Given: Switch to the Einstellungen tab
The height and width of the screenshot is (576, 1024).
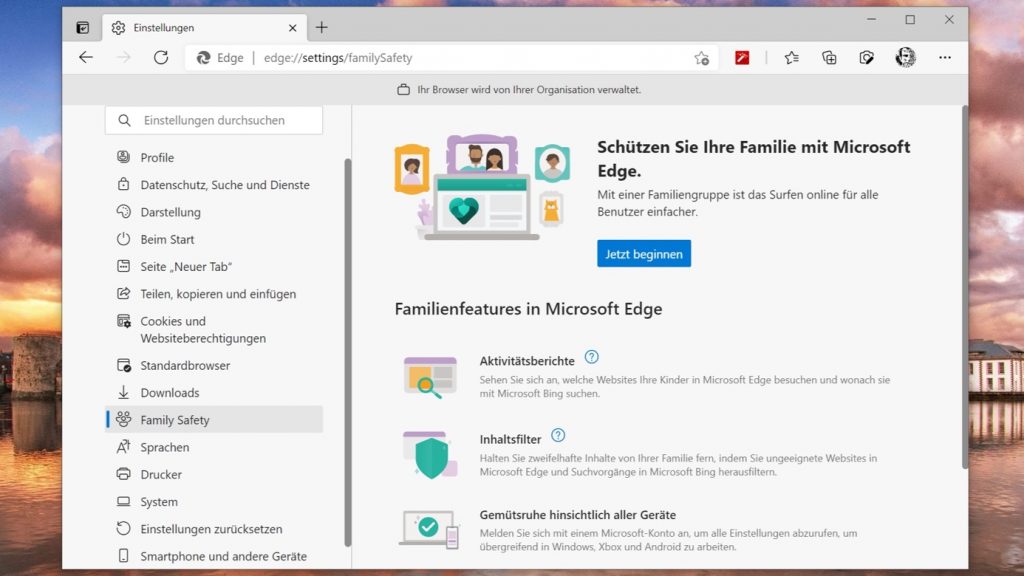Looking at the screenshot, I should tap(200, 27).
